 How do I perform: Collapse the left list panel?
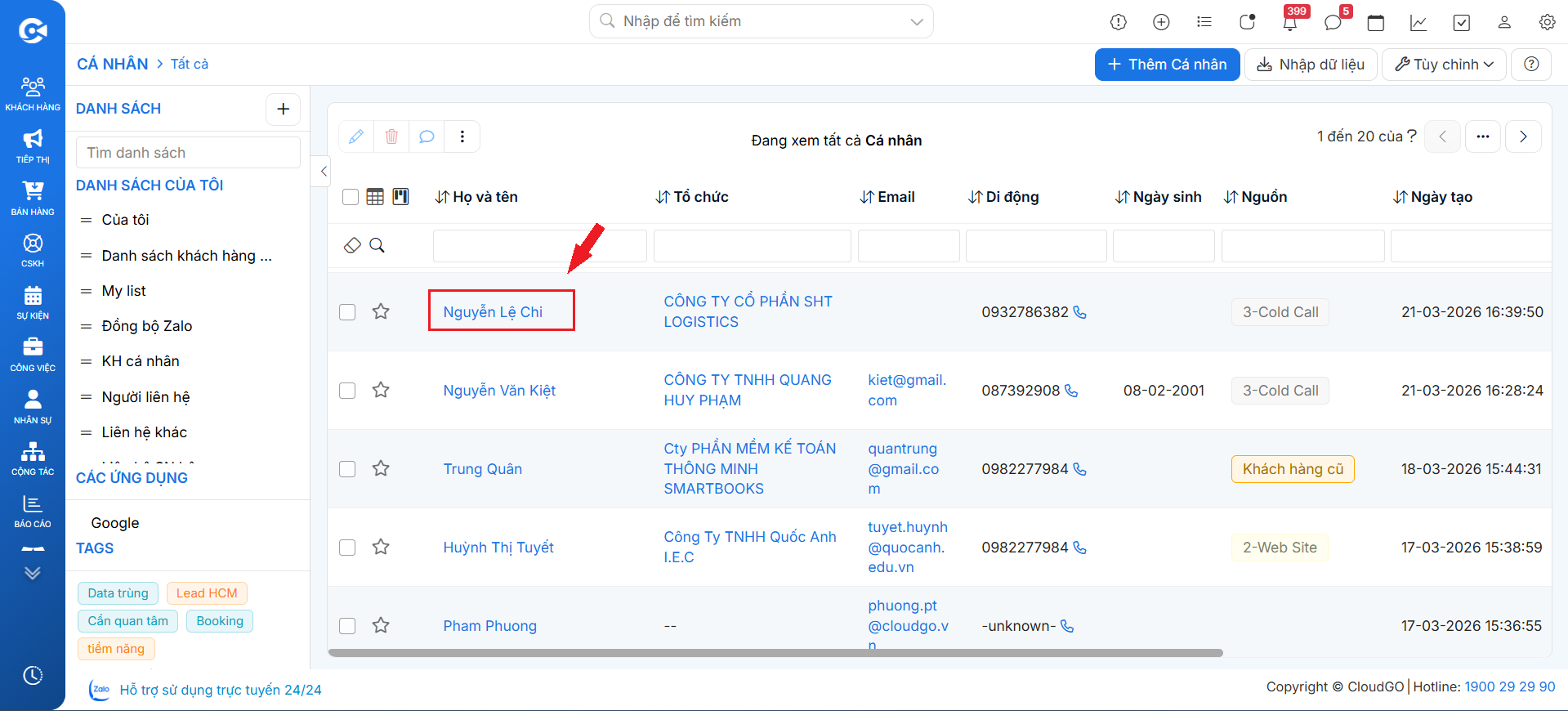pos(324,171)
